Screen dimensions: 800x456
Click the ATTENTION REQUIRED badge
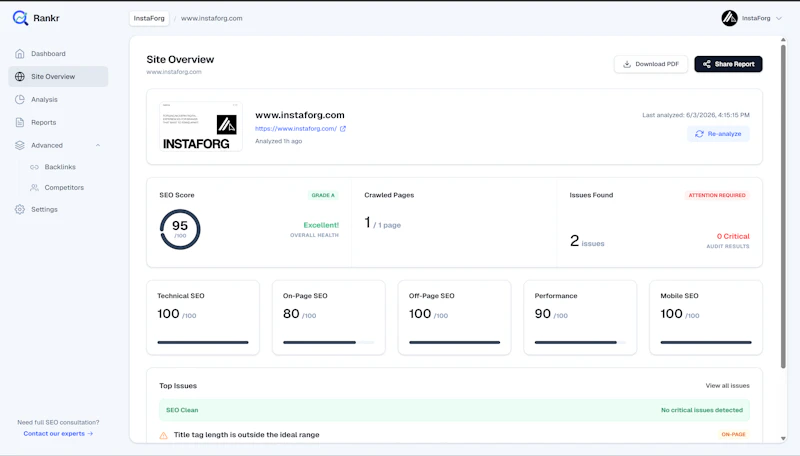click(x=717, y=195)
